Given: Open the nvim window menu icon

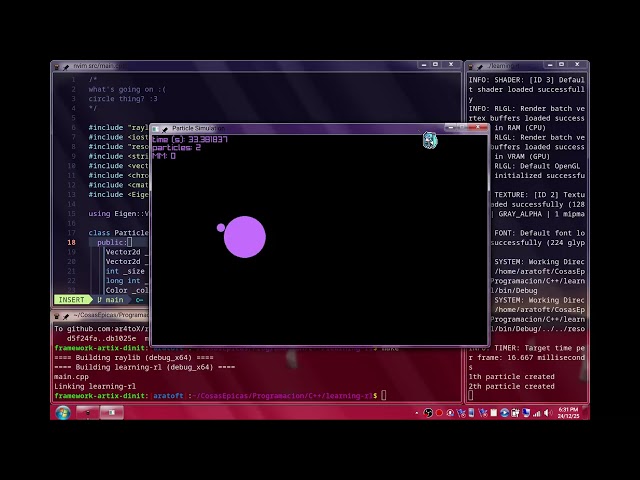Looking at the screenshot, I should 57,67.
